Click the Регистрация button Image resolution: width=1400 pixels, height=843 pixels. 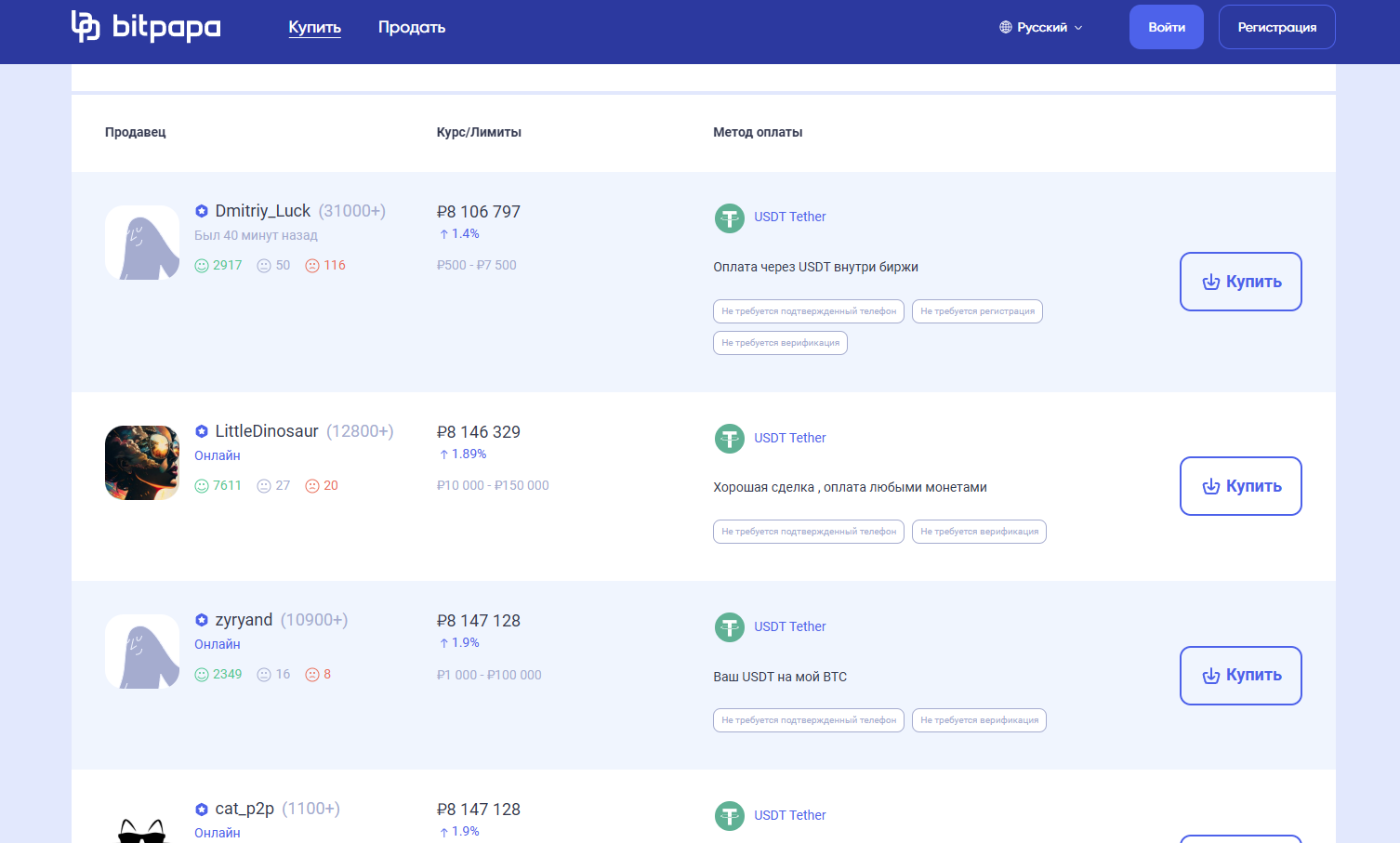tap(1277, 27)
